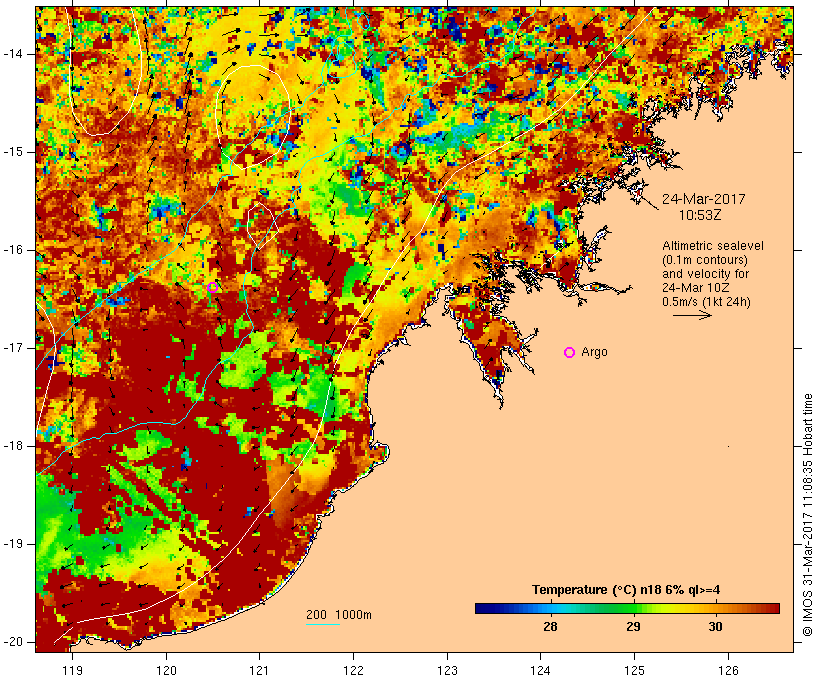
Task: Click the '200 1000m' depth contour label
Action: 339,615
